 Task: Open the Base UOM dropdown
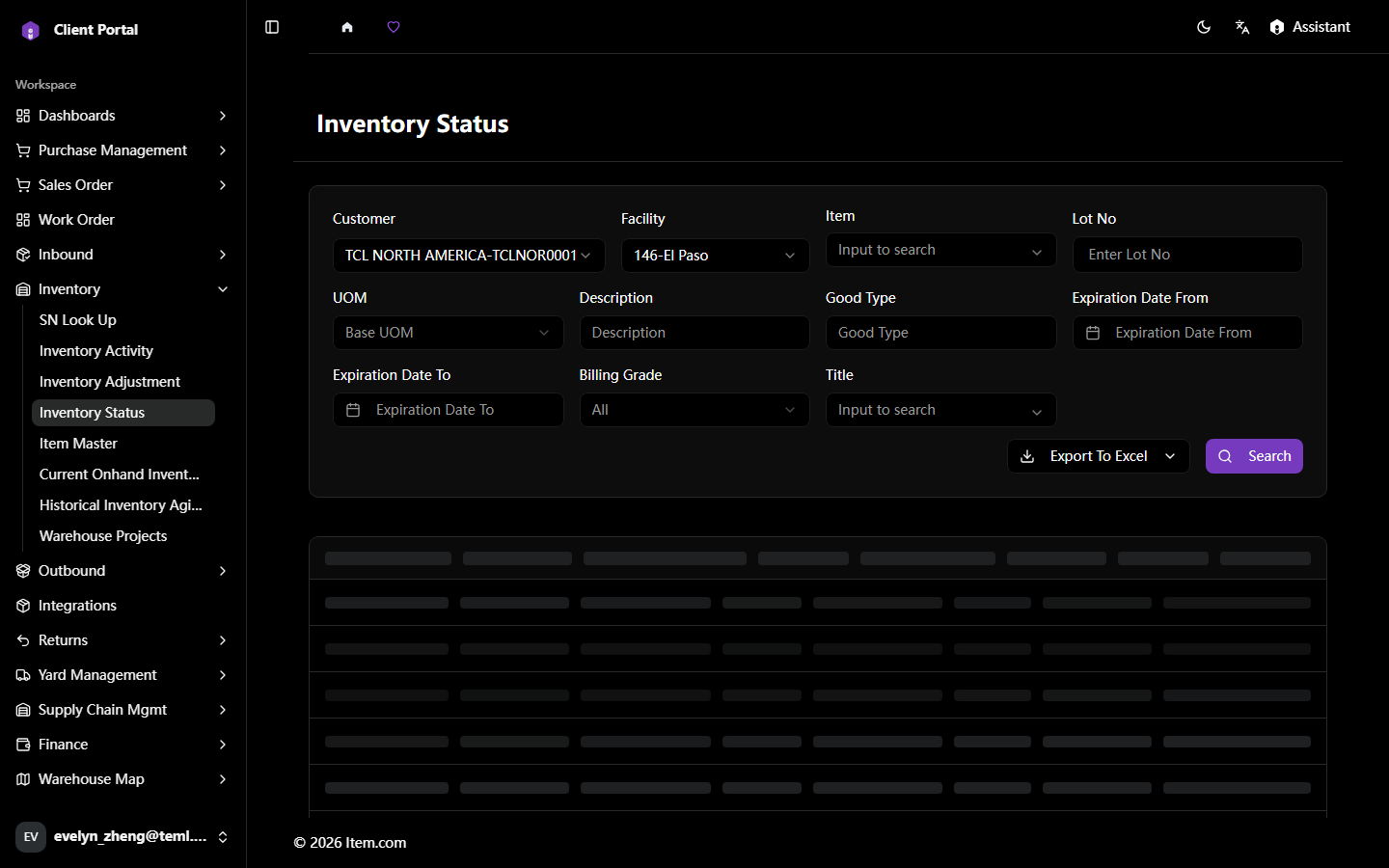[448, 333]
